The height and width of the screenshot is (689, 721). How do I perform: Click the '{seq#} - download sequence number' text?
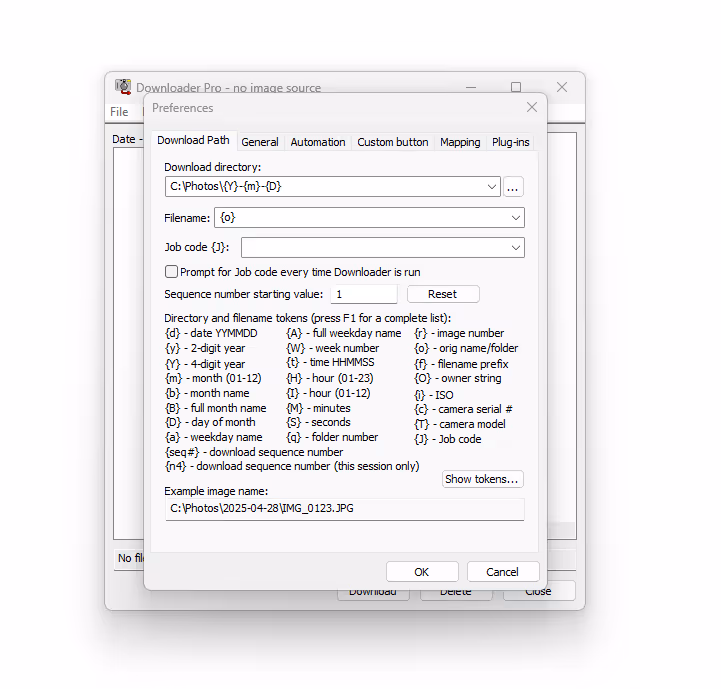(x=254, y=452)
